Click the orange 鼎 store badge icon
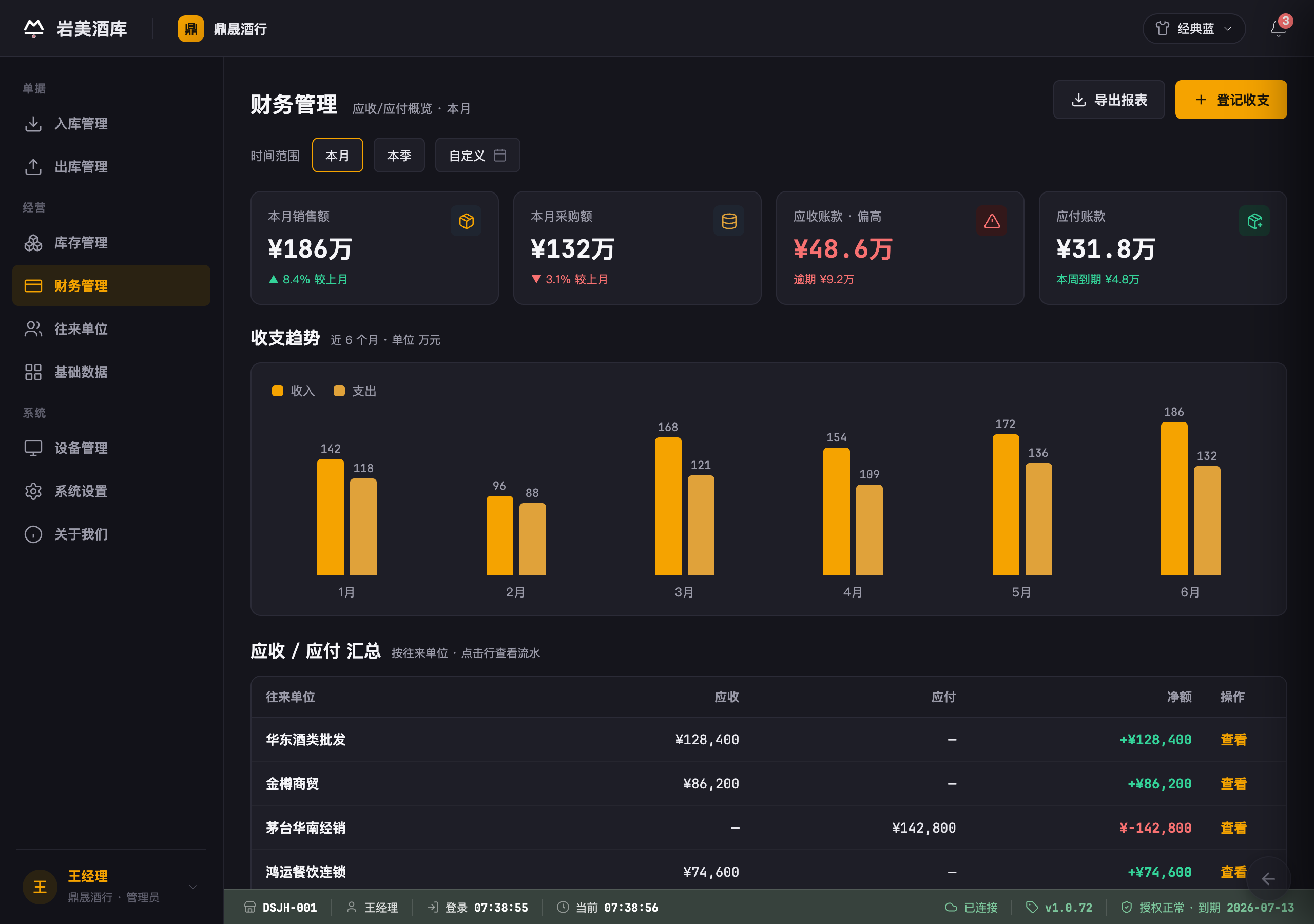 point(190,29)
